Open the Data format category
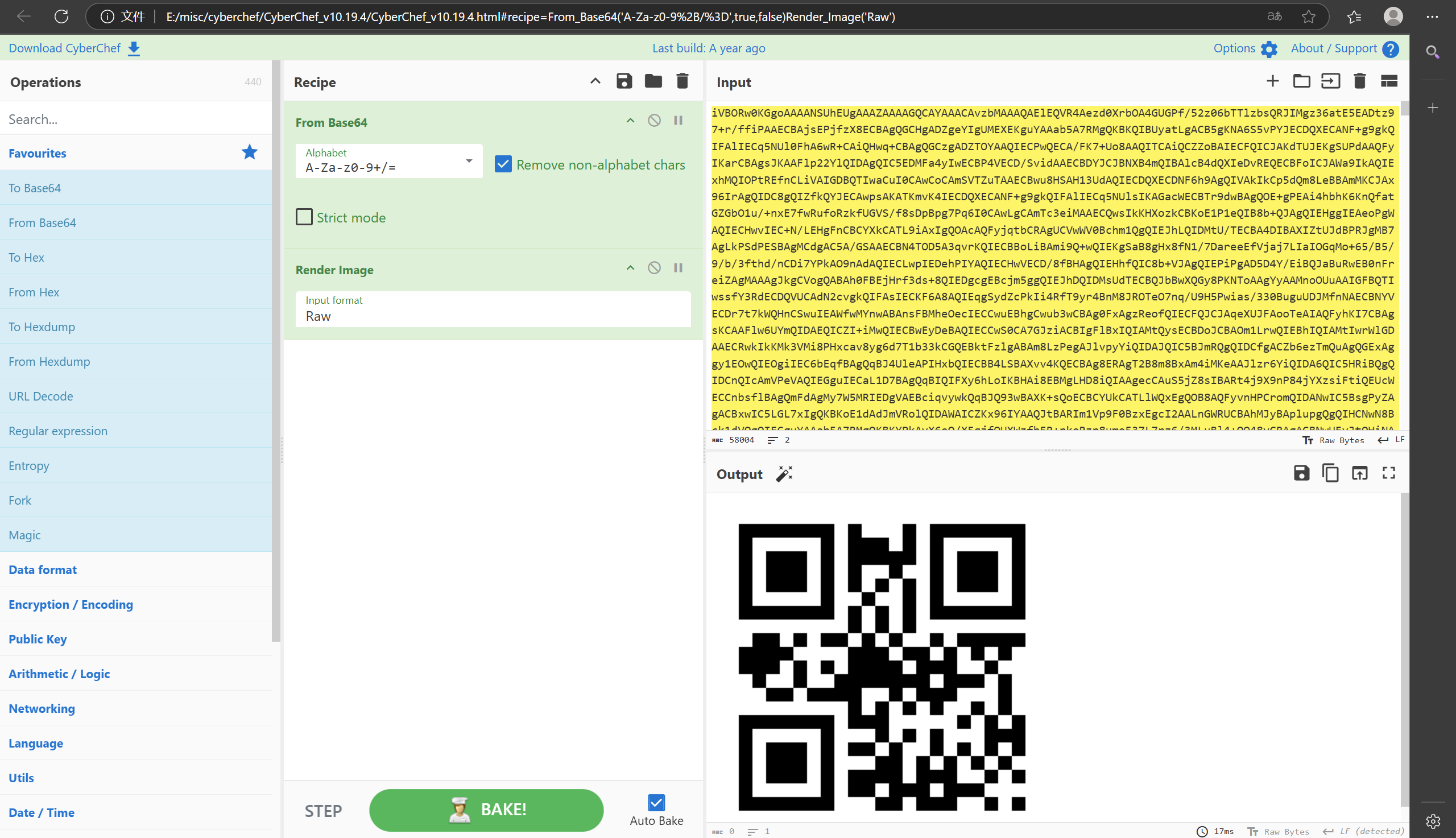This screenshot has width=1456, height=838. click(x=43, y=569)
